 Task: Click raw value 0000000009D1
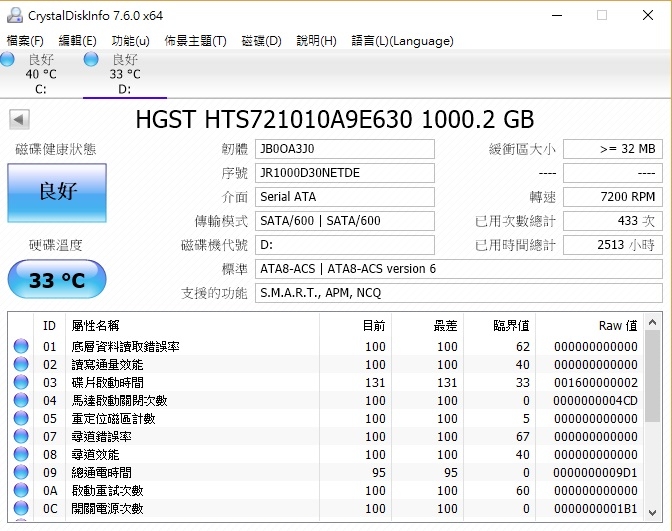(x=596, y=472)
